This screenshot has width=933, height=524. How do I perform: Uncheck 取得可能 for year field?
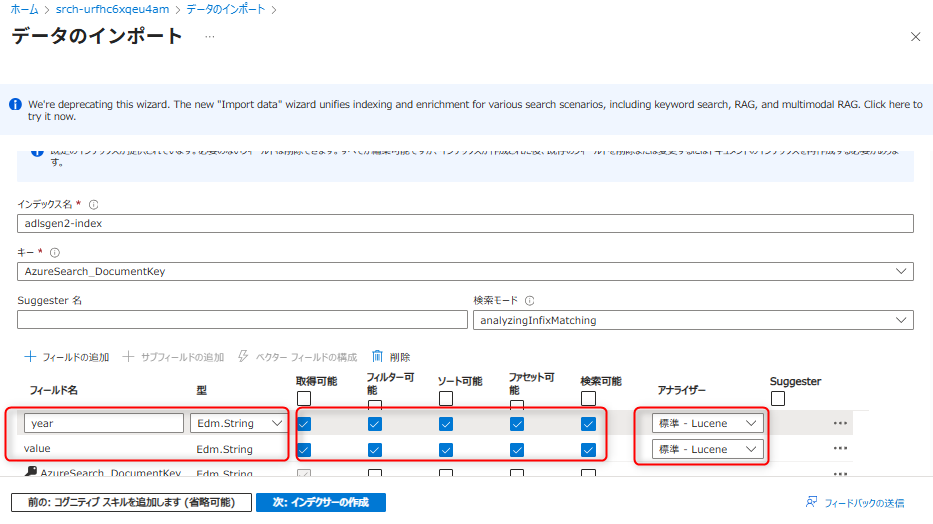pos(304,424)
